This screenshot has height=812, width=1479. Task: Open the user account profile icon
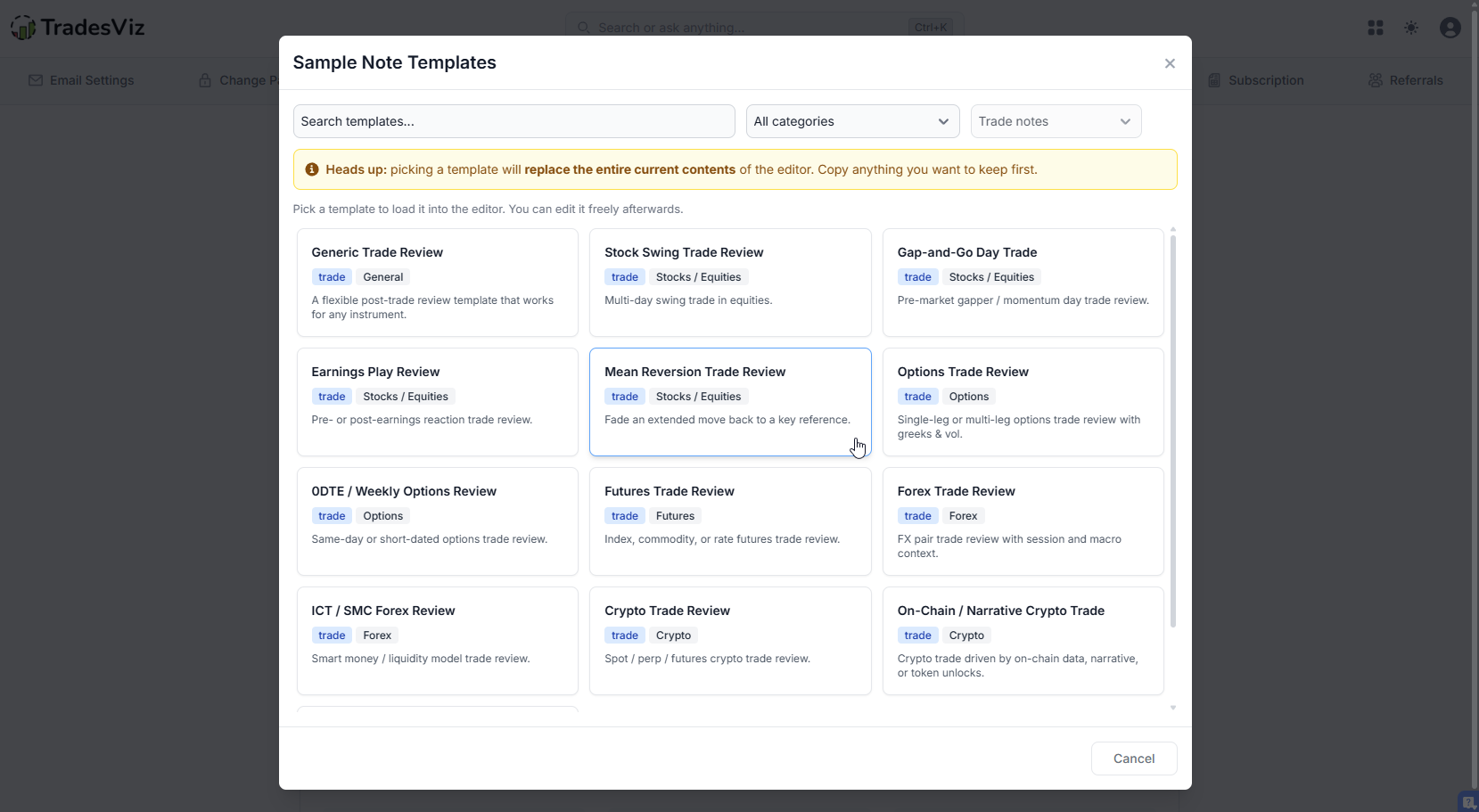coord(1450,28)
